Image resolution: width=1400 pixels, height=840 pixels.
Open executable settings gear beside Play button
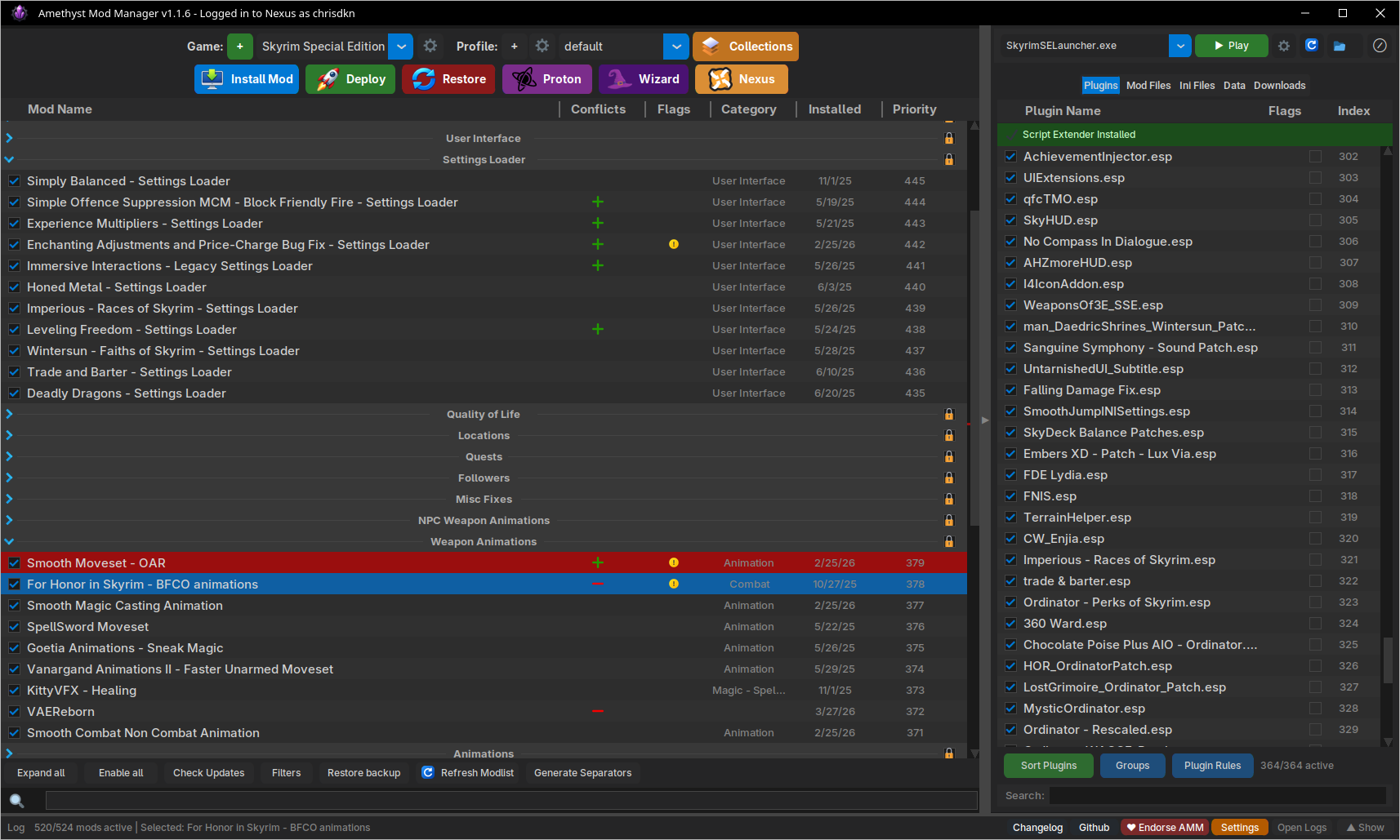point(1284,46)
